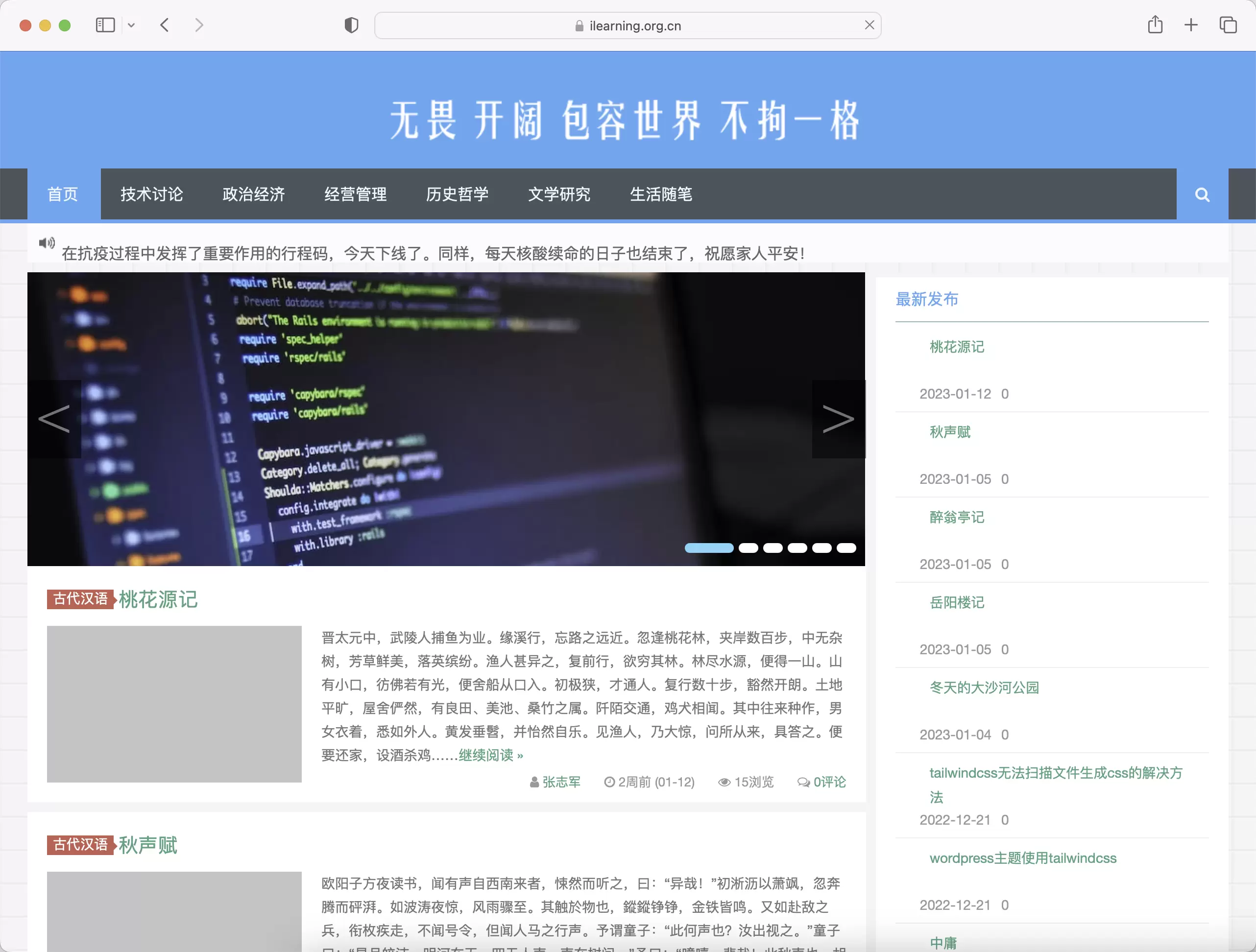Open sidebar link 醉翁亭记

(x=957, y=517)
